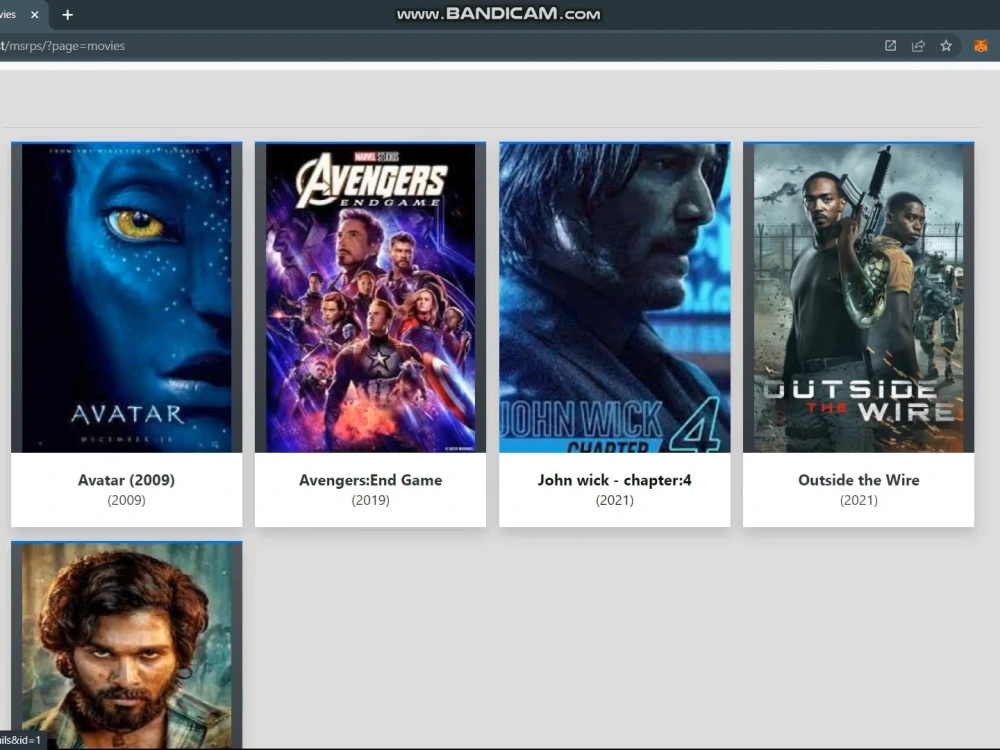Open page in app icon in address bar
Viewport: 1000px width, 750px height.
[890, 46]
